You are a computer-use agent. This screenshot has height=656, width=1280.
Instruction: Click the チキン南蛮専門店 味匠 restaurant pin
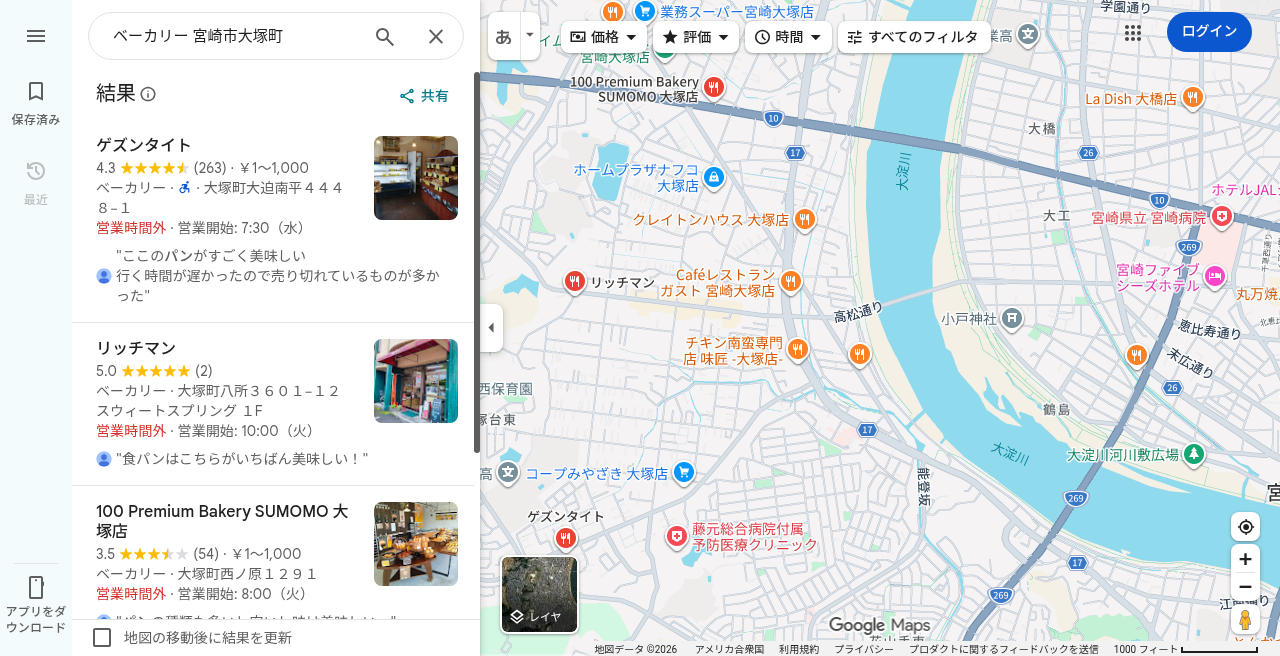797,350
